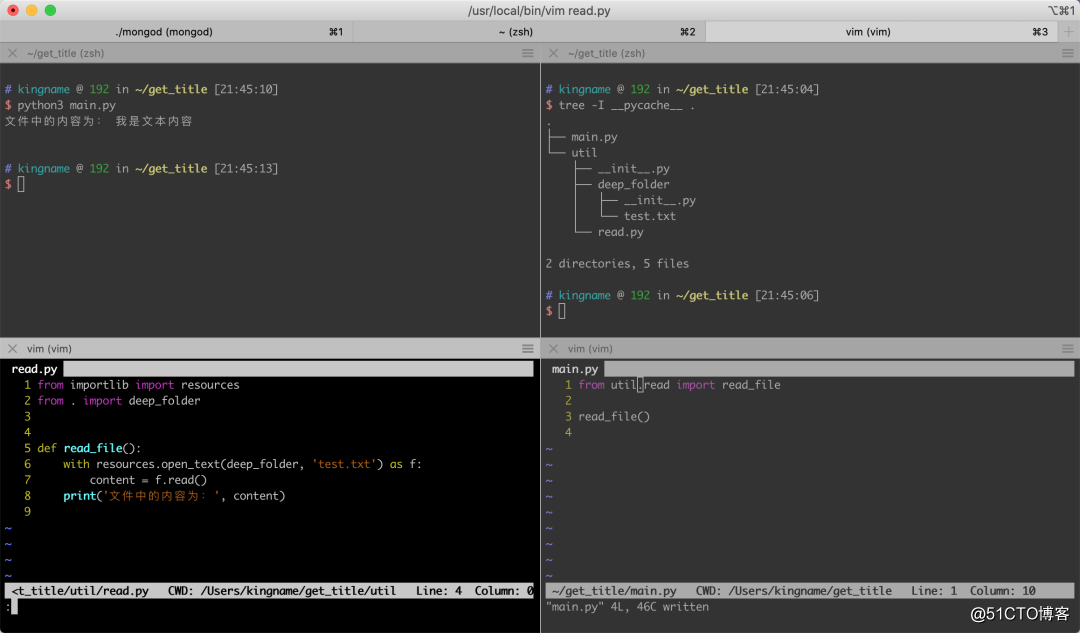This screenshot has width=1080, height=633.
Task: Open the hamburger menu of the tree output pane
Action: click(x=1067, y=53)
